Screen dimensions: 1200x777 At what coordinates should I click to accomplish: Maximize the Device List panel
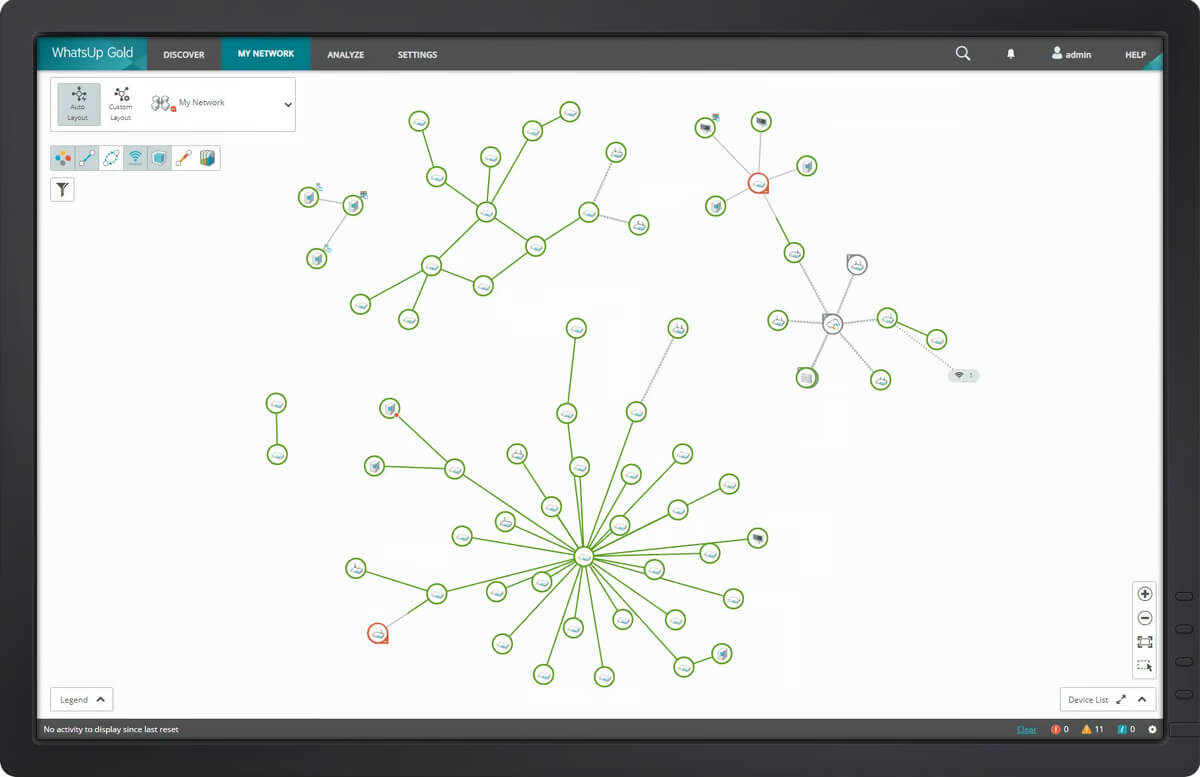point(1121,700)
